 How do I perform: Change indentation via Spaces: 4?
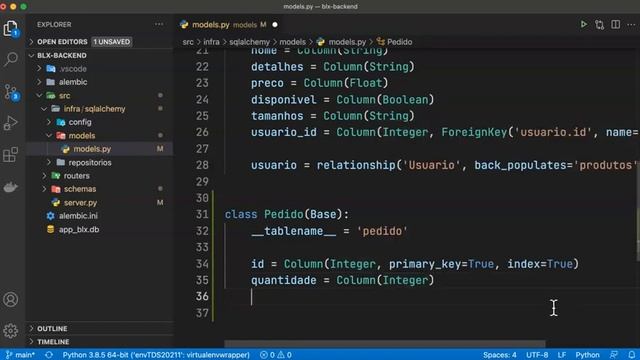click(500, 355)
